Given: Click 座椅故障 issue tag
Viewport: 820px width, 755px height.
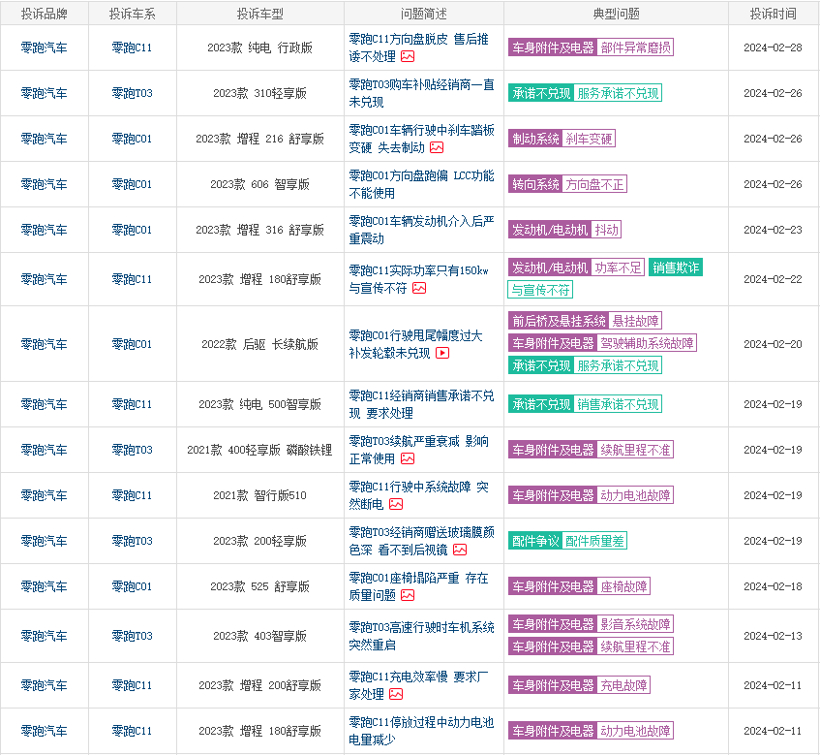Looking at the screenshot, I should 624,586.
